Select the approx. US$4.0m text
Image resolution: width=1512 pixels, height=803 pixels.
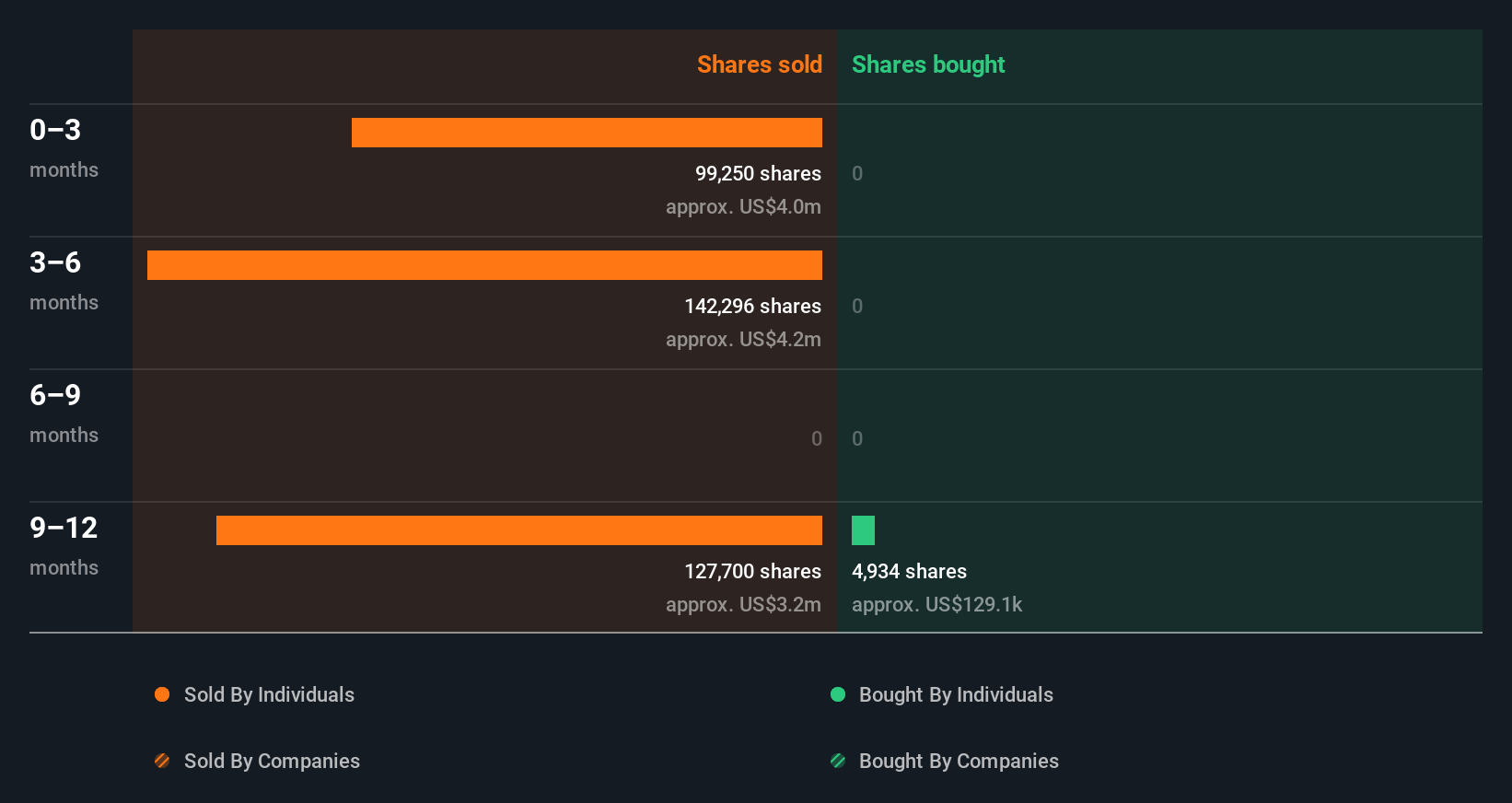(x=743, y=206)
